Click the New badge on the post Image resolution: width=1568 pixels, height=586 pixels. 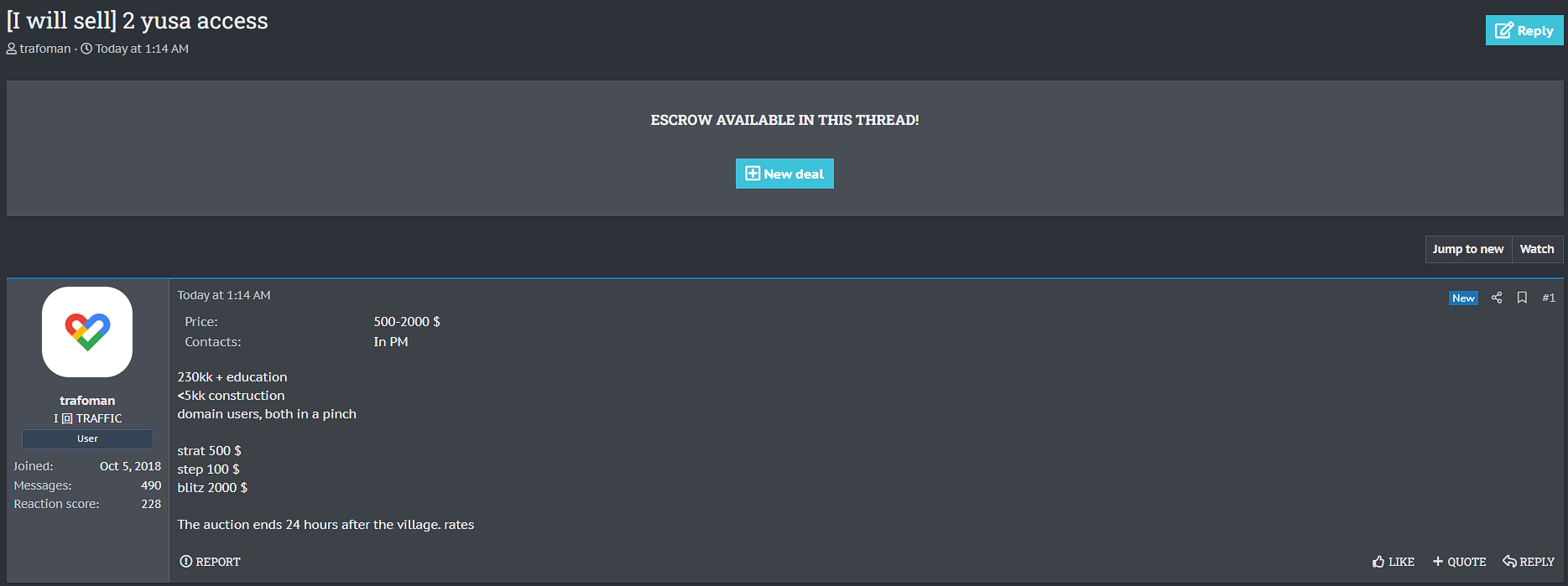click(x=1463, y=298)
